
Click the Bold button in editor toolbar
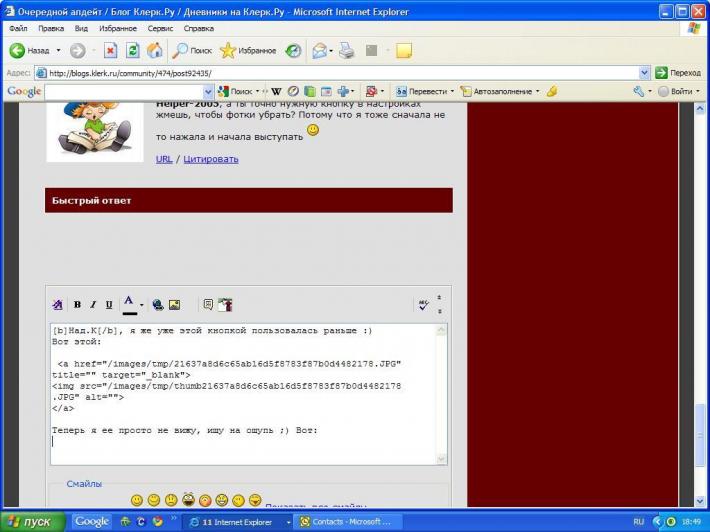tap(77, 305)
